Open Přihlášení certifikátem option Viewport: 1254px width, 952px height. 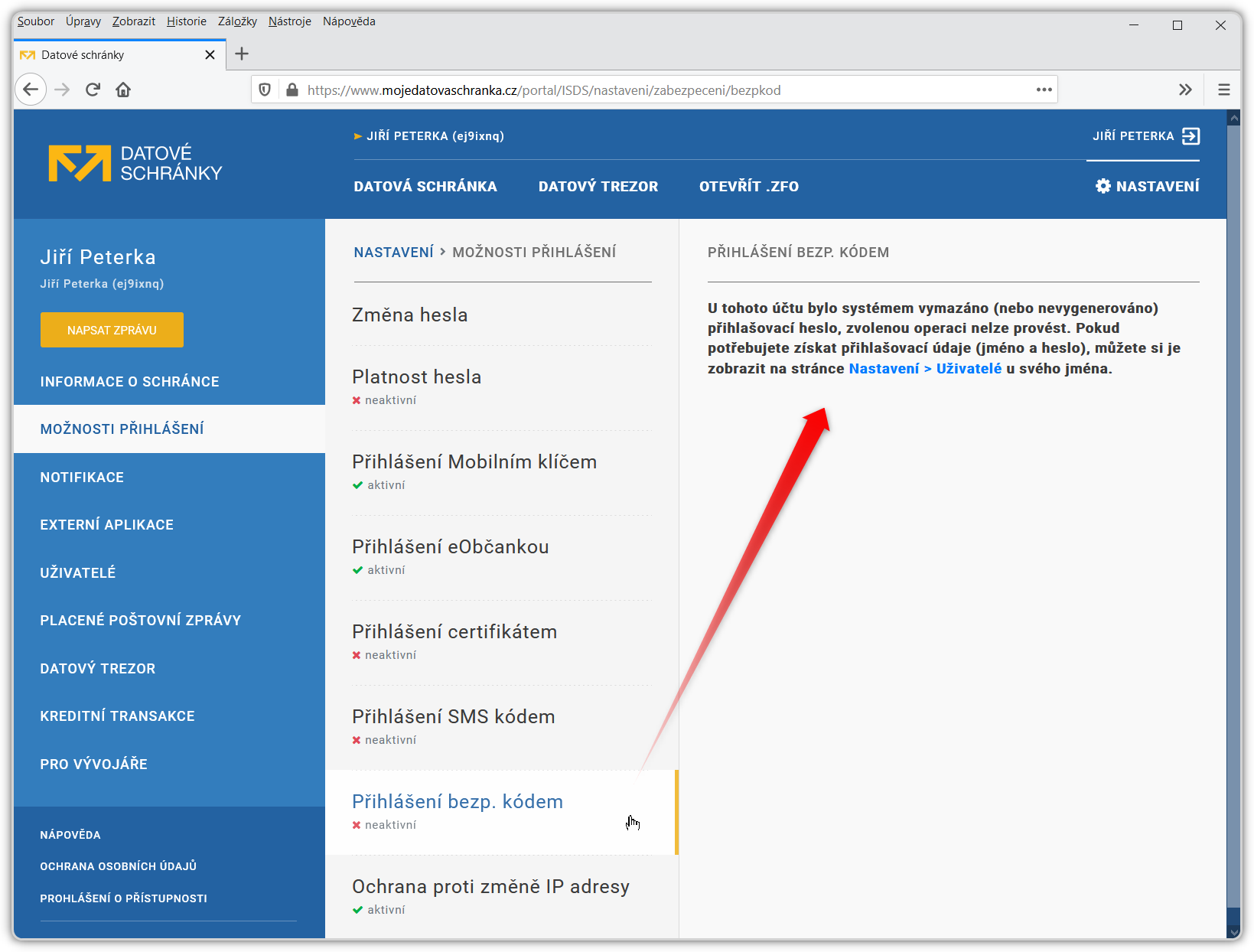502,642
